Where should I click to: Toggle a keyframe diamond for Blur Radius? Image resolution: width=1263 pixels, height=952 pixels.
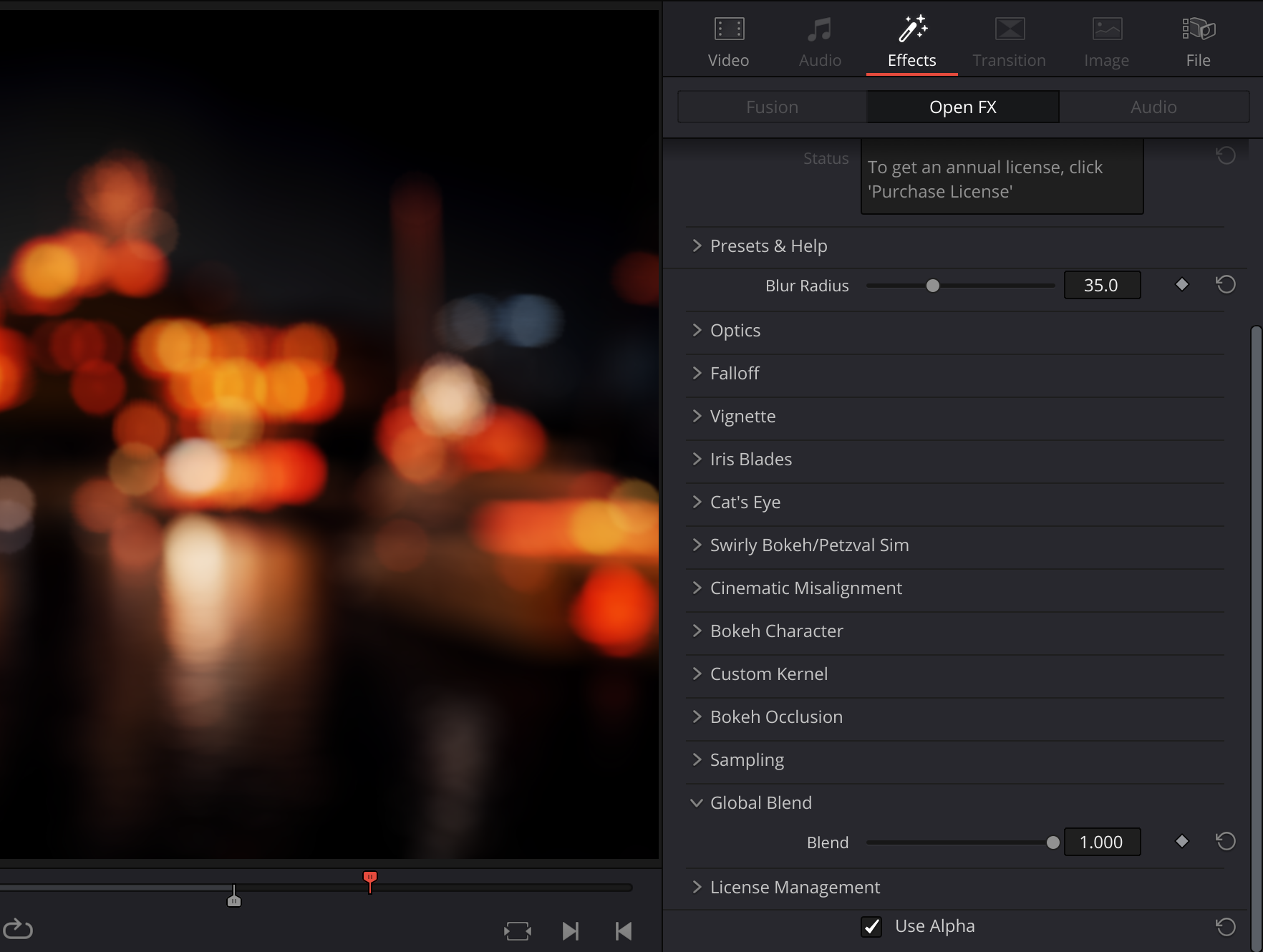(x=1181, y=284)
